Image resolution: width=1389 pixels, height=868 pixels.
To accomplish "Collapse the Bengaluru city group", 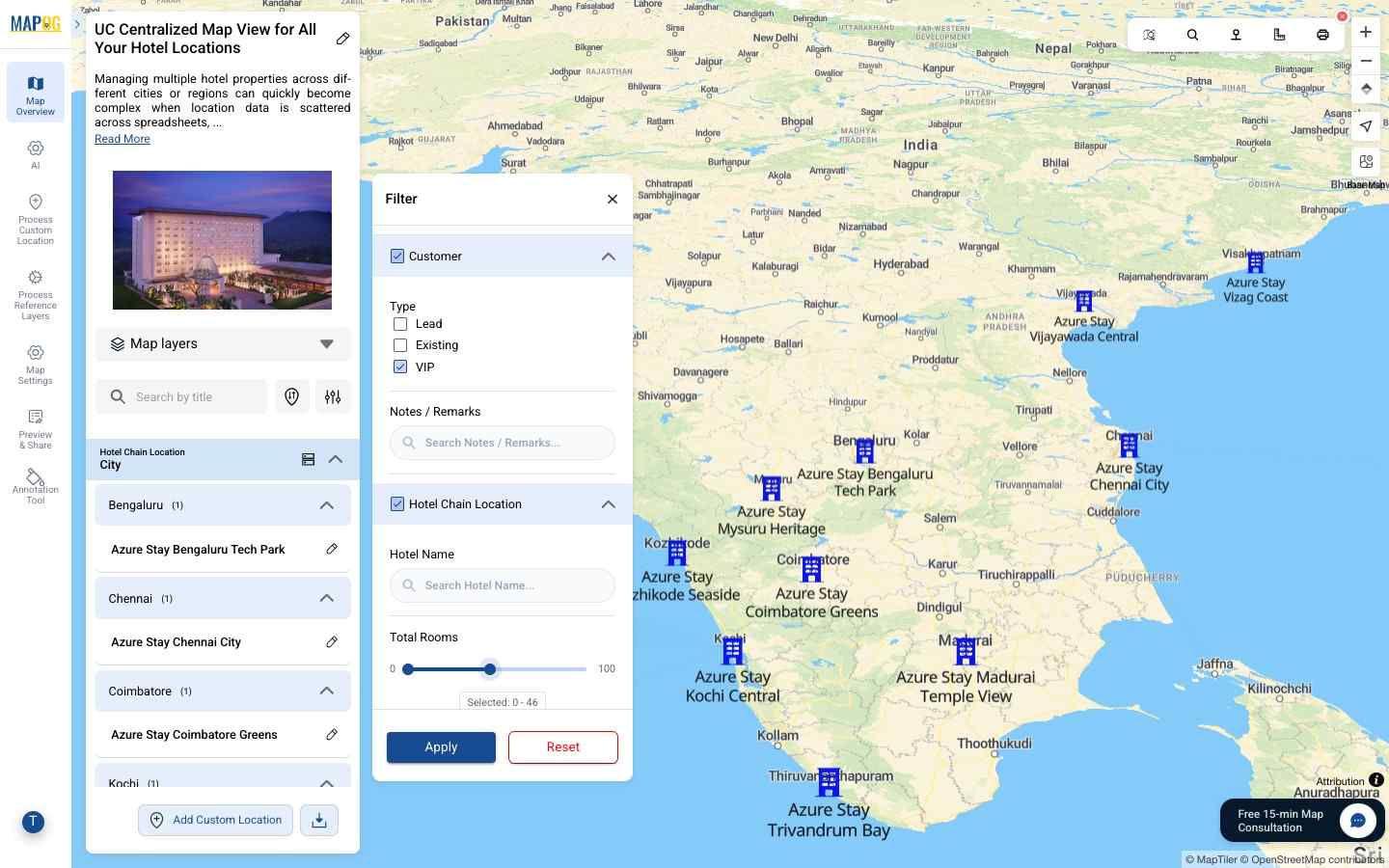I will pos(327,504).
